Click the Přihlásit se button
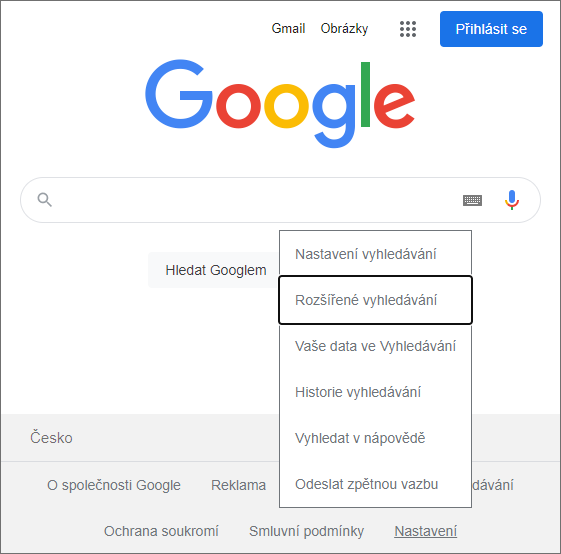Image resolution: width=561 pixels, height=554 pixels. tap(491, 29)
